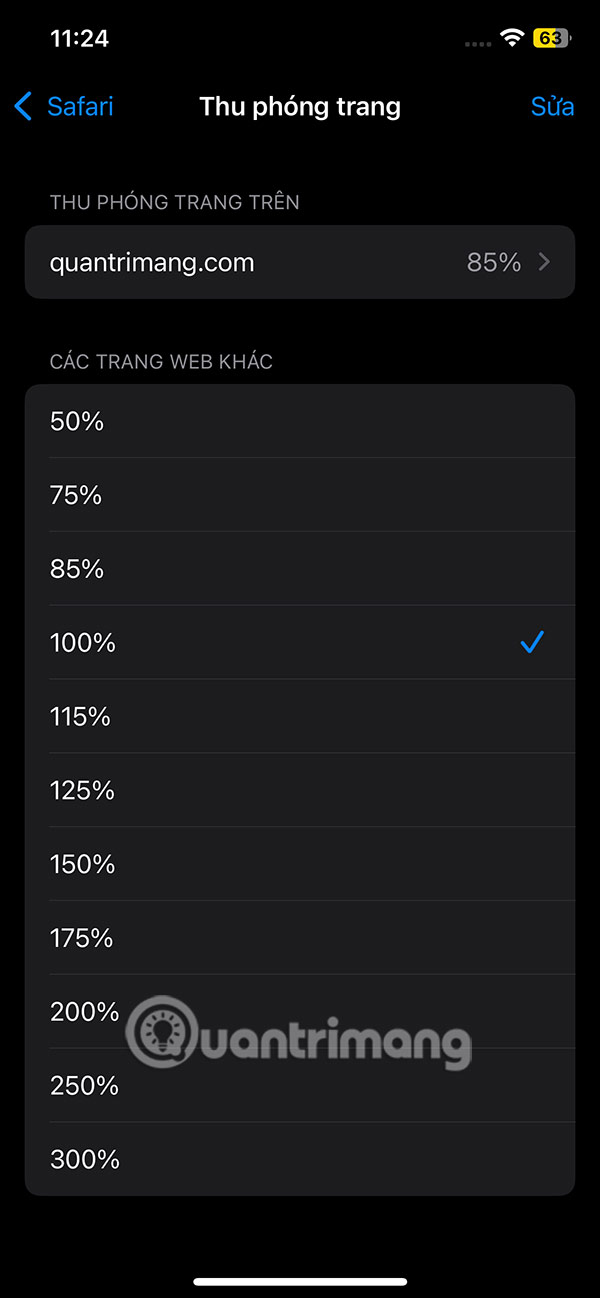Tap the chevron on the quantrimang.com row
Image resolution: width=600 pixels, height=1298 pixels.
543,262
